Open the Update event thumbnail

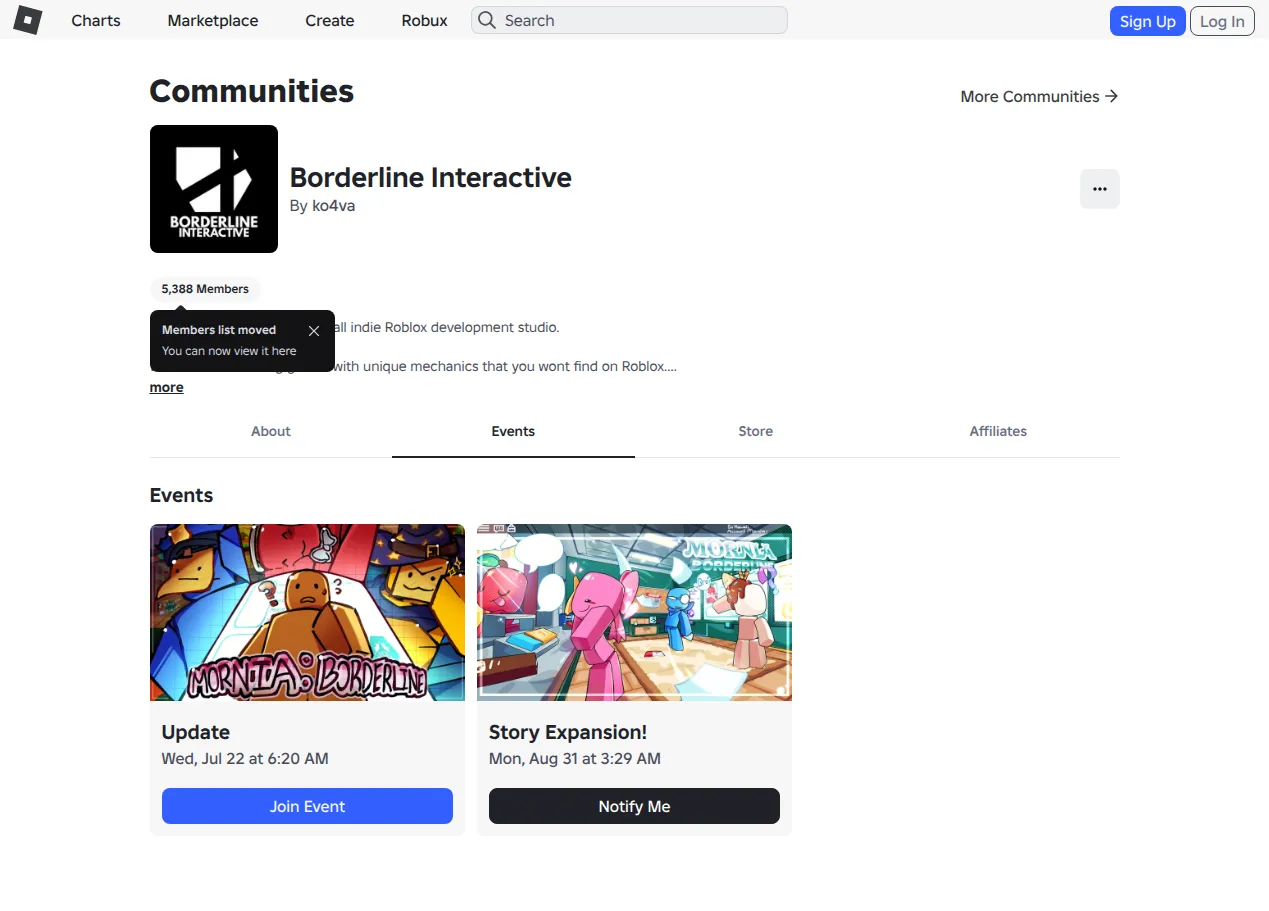pyautogui.click(x=308, y=612)
